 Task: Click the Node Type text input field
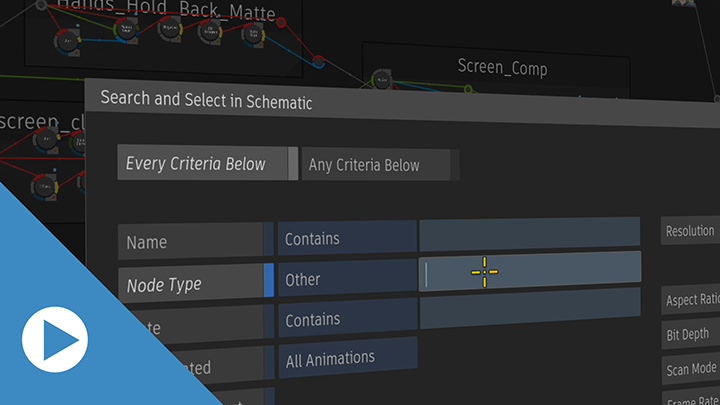[530, 271]
